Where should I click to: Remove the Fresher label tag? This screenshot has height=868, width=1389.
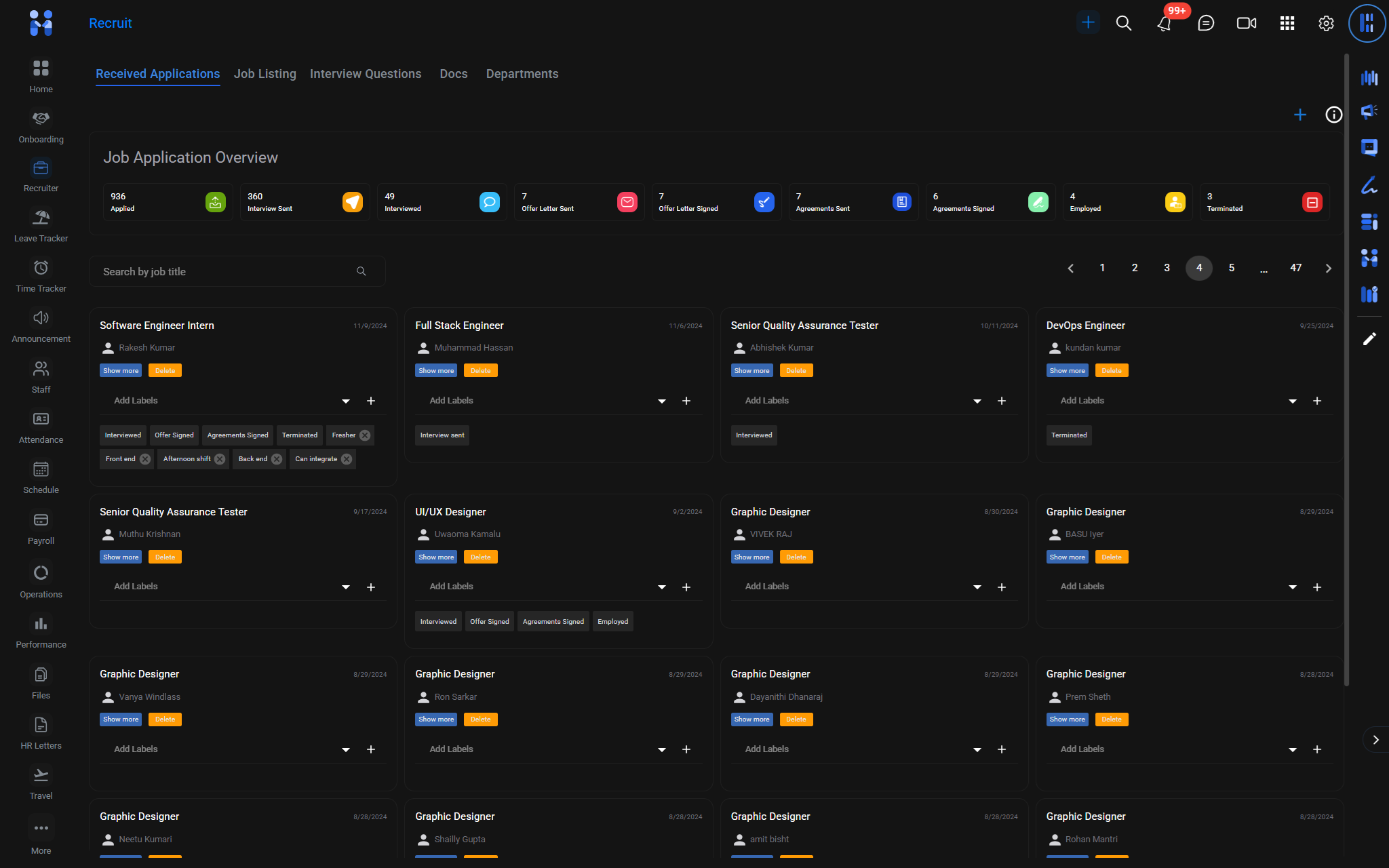(x=365, y=435)
